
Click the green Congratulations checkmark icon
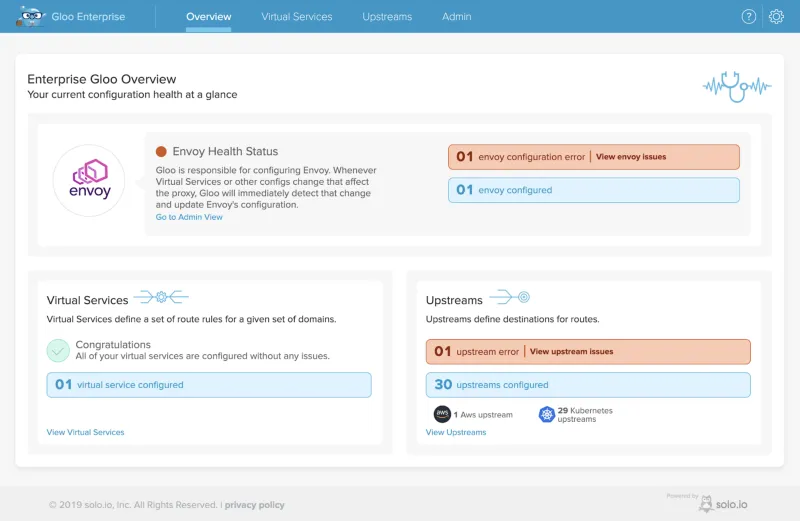[58, 351]
